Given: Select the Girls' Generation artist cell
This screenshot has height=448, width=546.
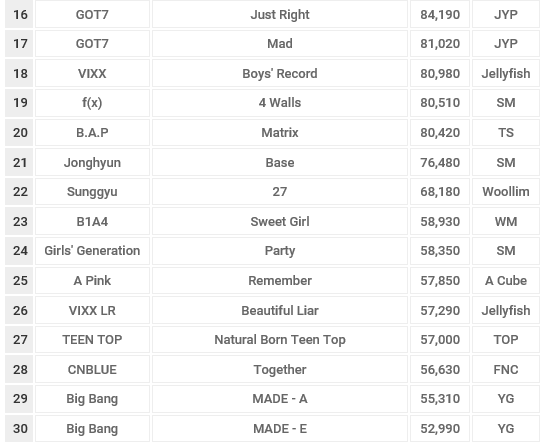Looking at the screenshot, I should (92, 251).
